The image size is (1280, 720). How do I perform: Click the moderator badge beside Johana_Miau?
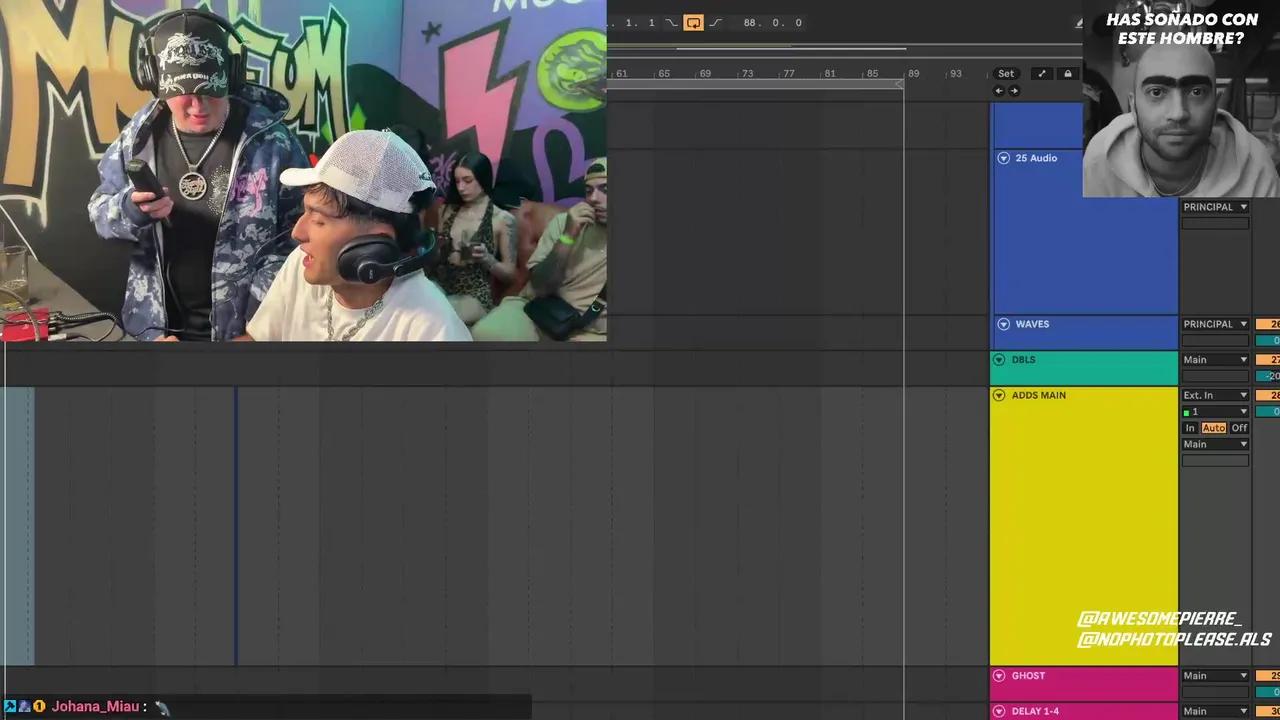10,707
